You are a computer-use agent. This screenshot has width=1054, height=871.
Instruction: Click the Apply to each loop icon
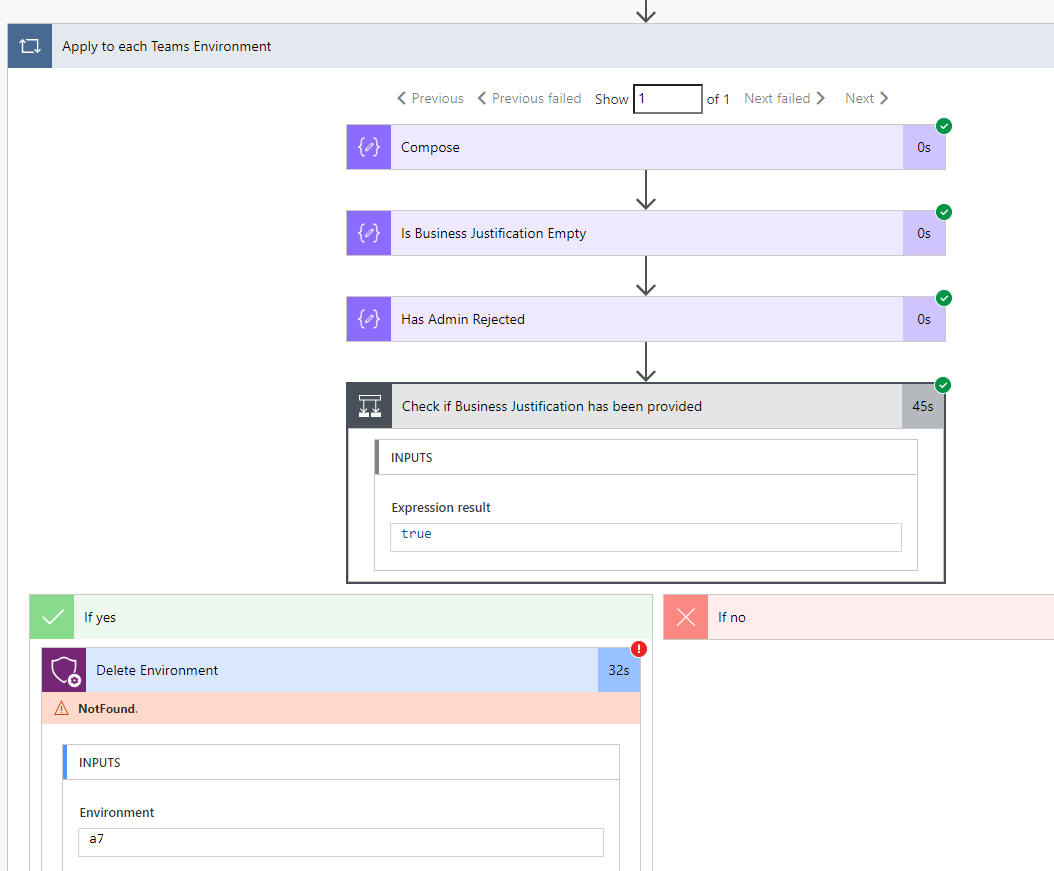(29, 45)
